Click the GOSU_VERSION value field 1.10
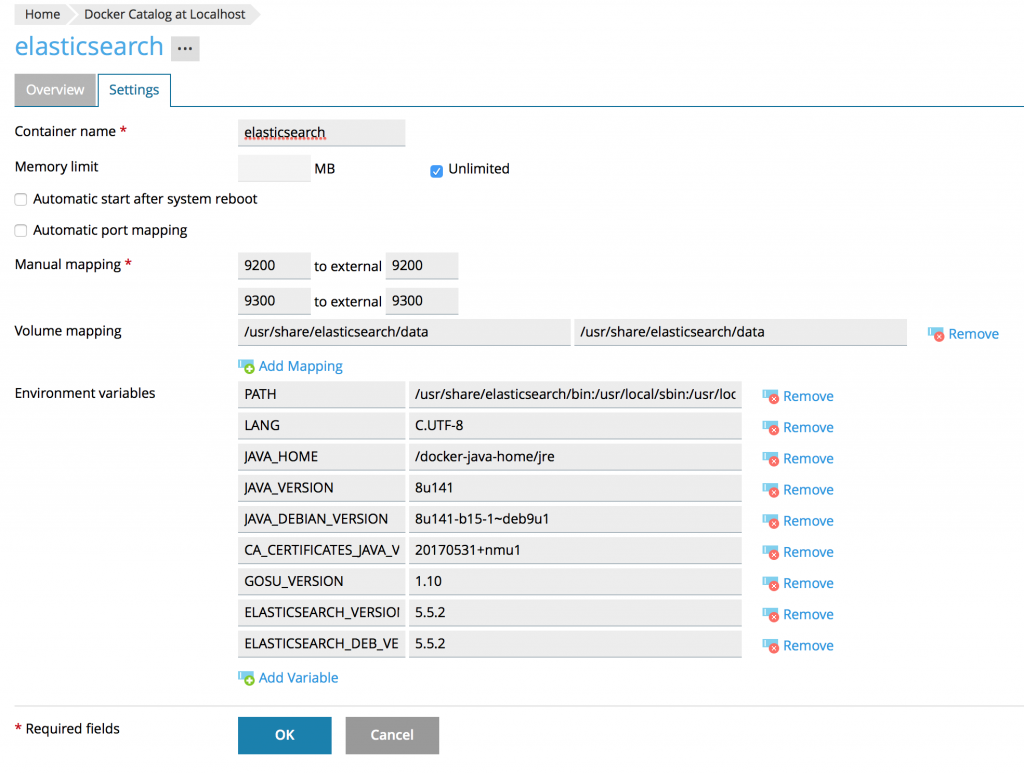The width and height of the screenshot is (1024, 773). pos(575,582)
